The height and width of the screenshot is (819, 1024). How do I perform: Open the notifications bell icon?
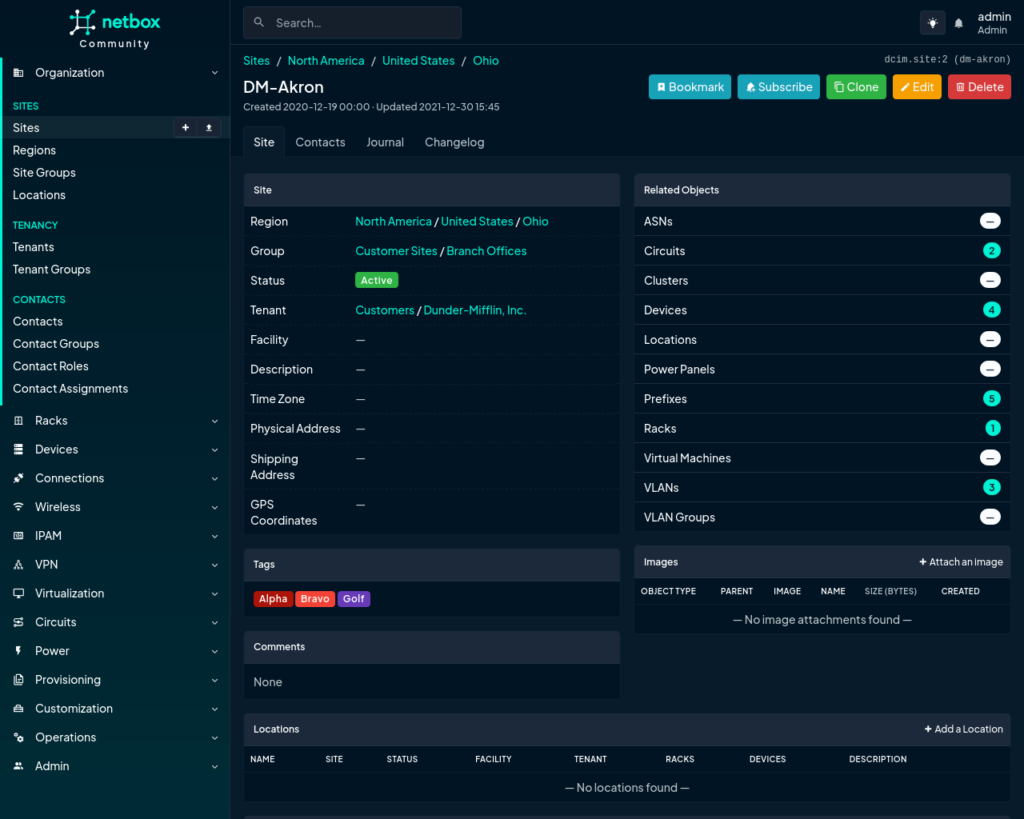(959, 24)
